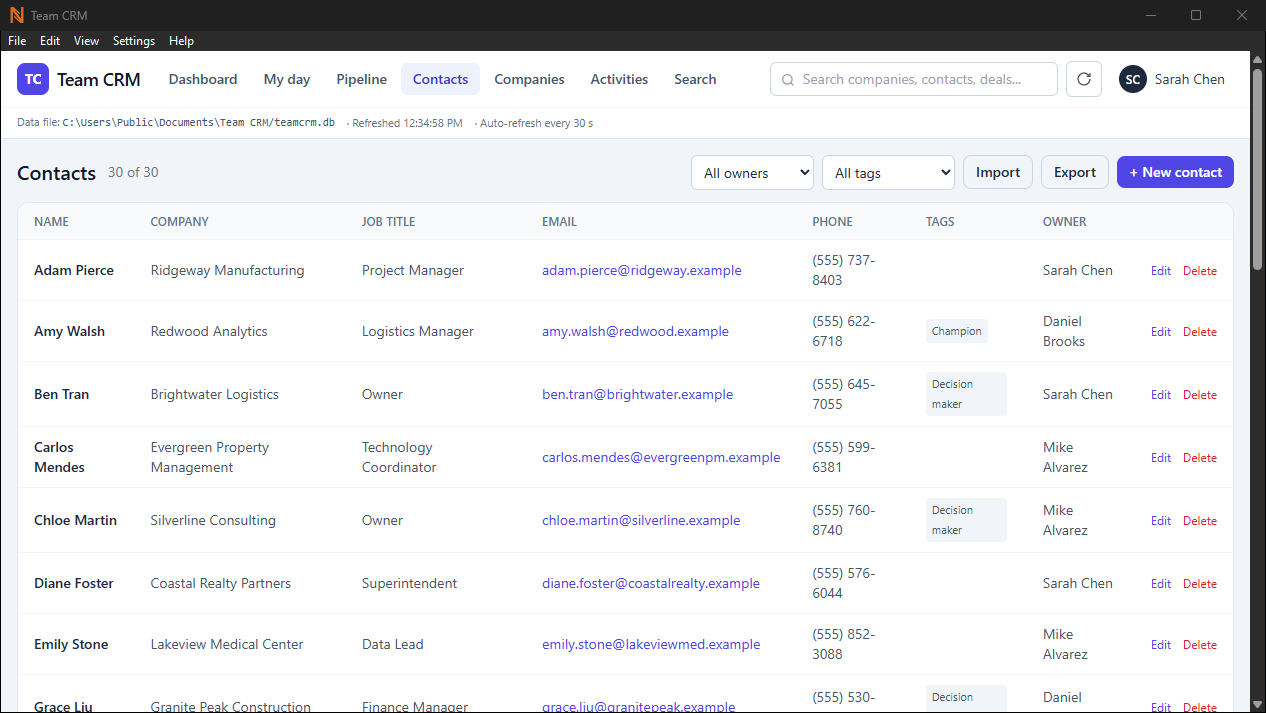Edit the Ben Tran contact
This screenshot has width=1266, height=713.
pyautogui.click(x=1160, y=395)
